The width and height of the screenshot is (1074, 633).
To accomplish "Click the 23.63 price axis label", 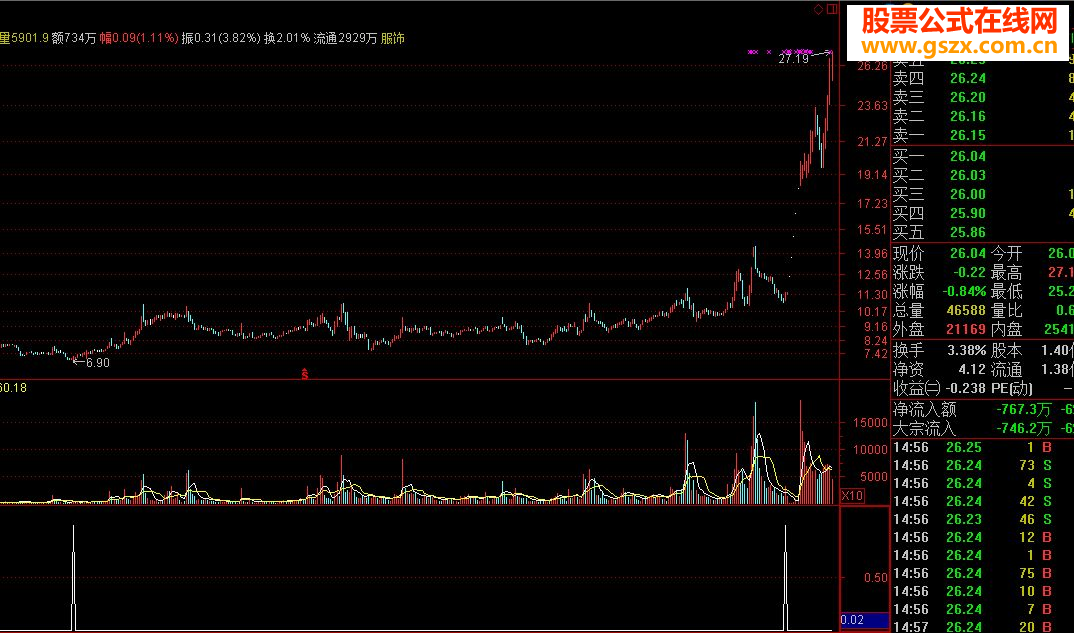I will [x=872, y=106].
